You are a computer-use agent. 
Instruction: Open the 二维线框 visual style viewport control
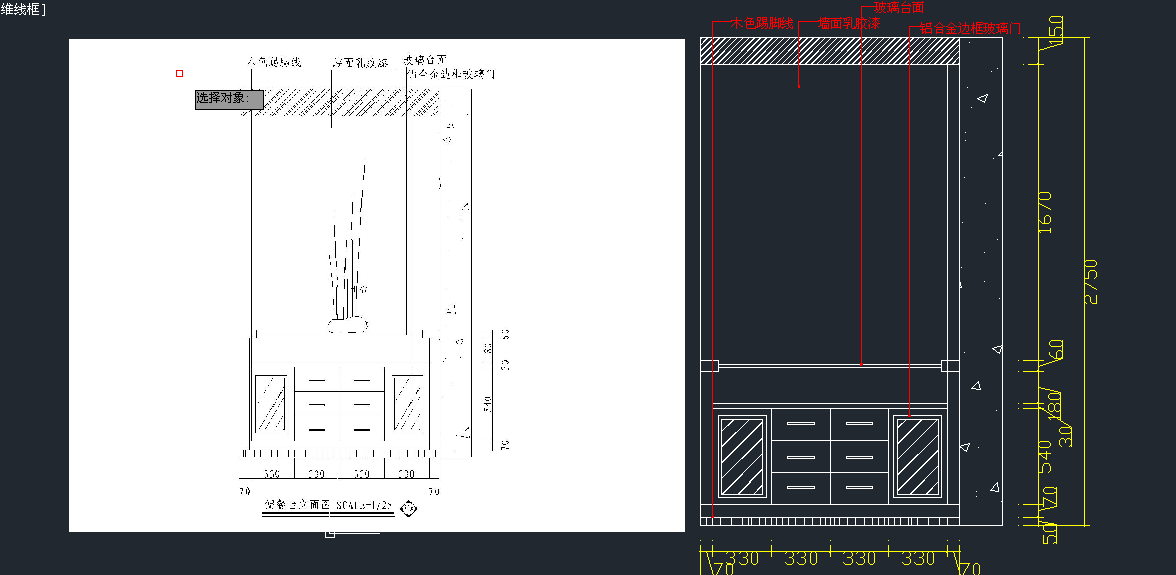click(x=22, y=9)
